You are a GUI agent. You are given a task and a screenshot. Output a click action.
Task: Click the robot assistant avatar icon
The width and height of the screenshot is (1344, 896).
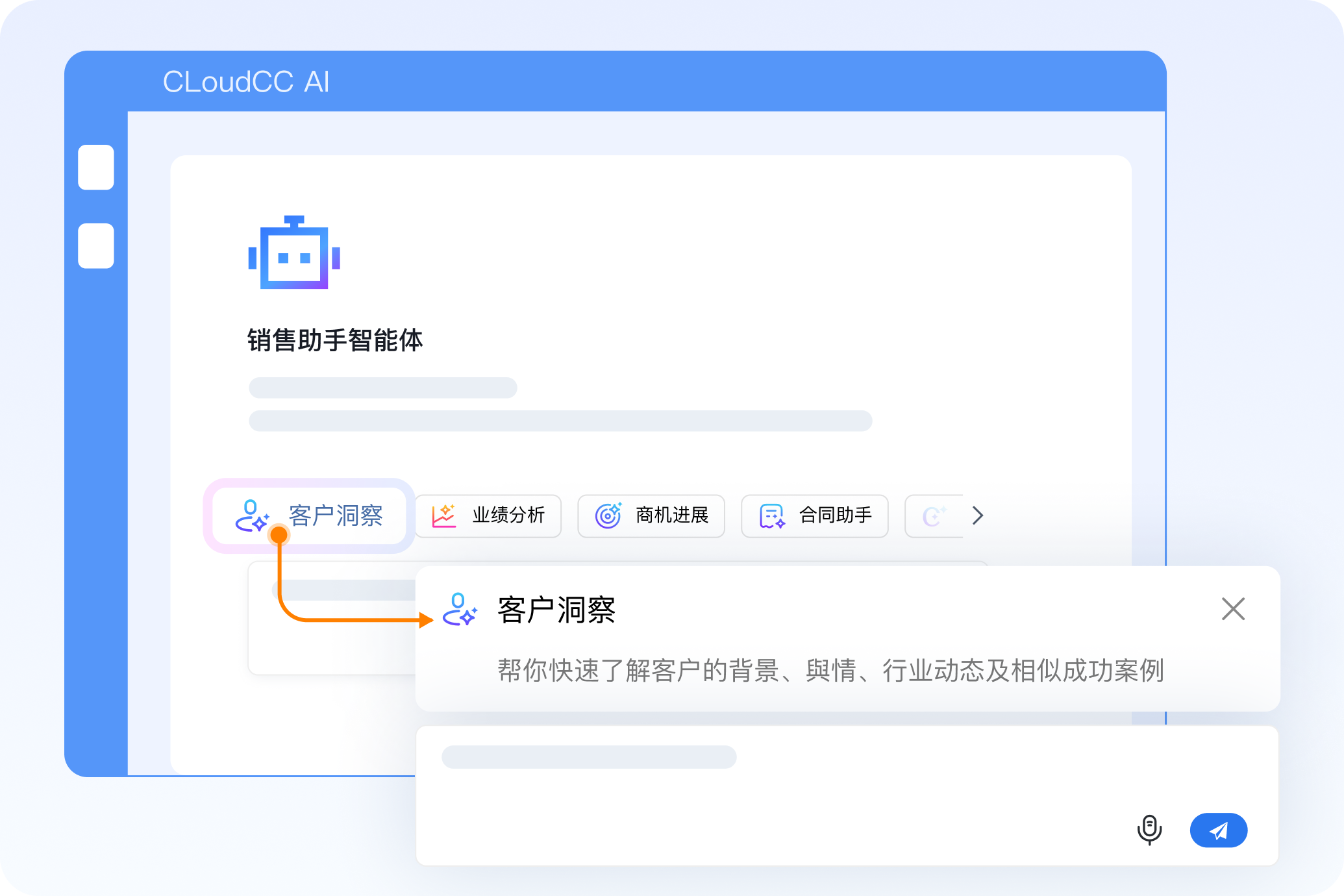point(294,253)
